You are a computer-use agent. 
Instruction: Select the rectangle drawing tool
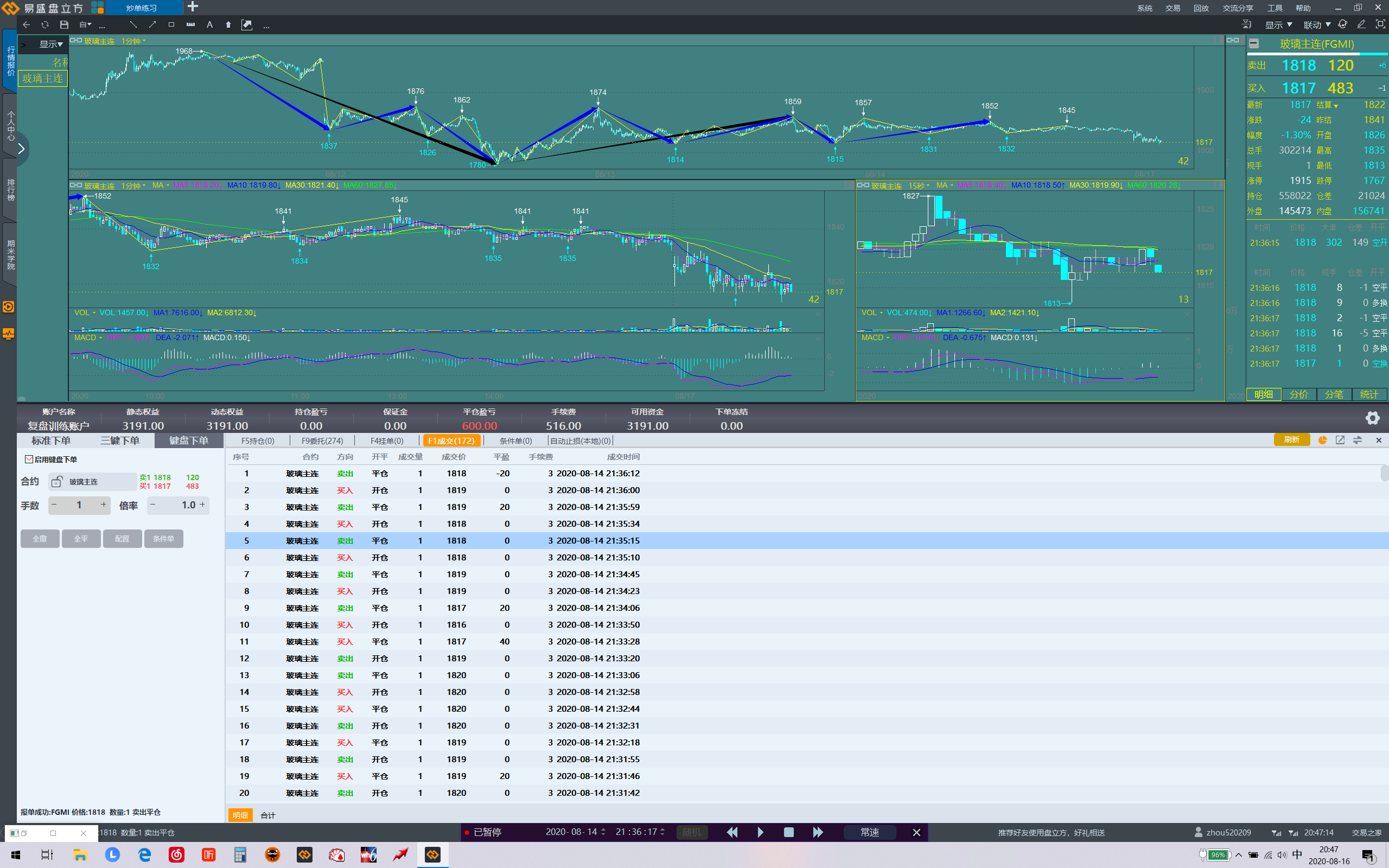(171, 25)
